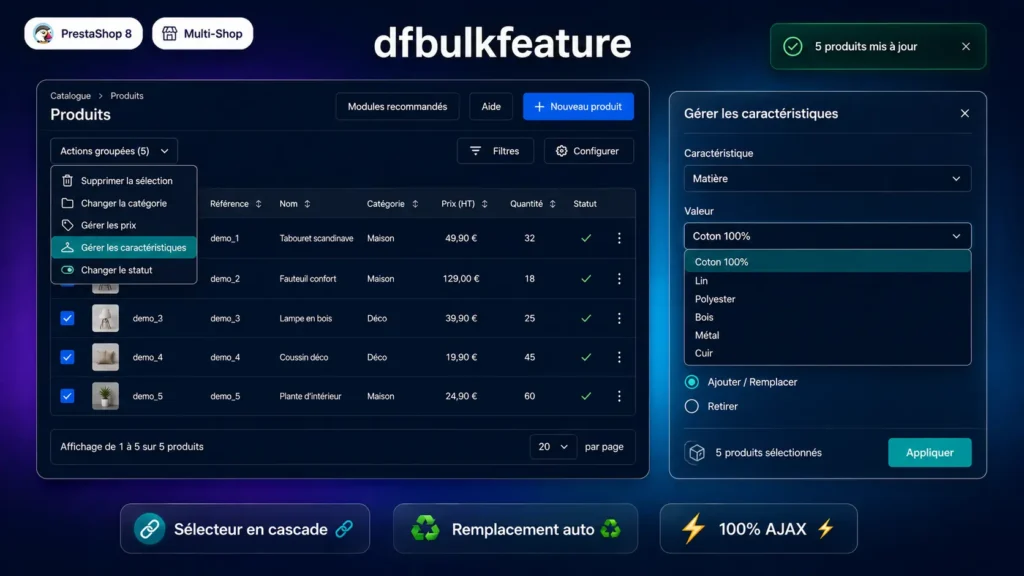Viewport: 1024px width, 576px height.
Task: Click the PrestaShop logo icon
Action: tap(44, 34)
